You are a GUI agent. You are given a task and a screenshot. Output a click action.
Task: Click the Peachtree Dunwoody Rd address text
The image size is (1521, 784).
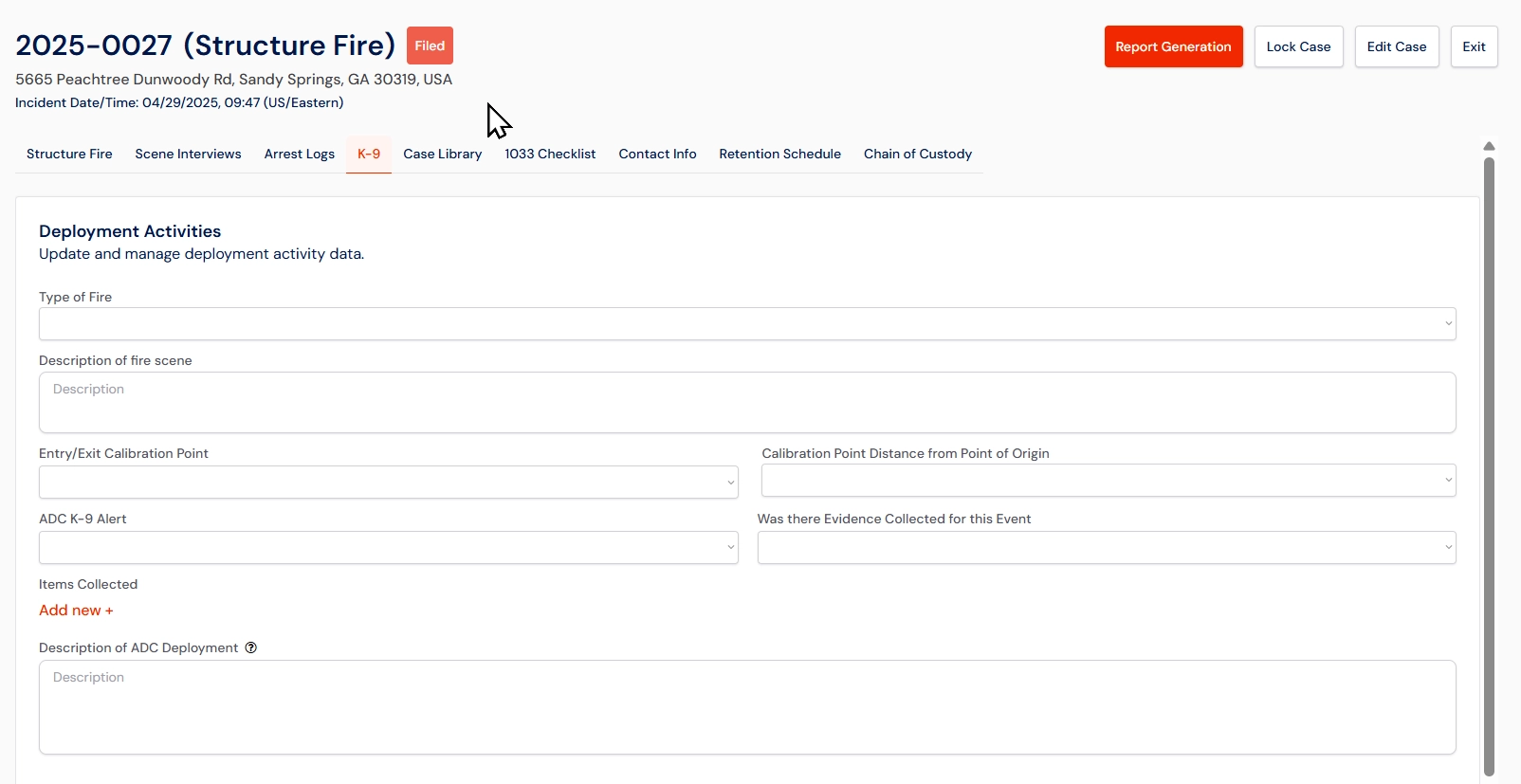coord(233,80)
